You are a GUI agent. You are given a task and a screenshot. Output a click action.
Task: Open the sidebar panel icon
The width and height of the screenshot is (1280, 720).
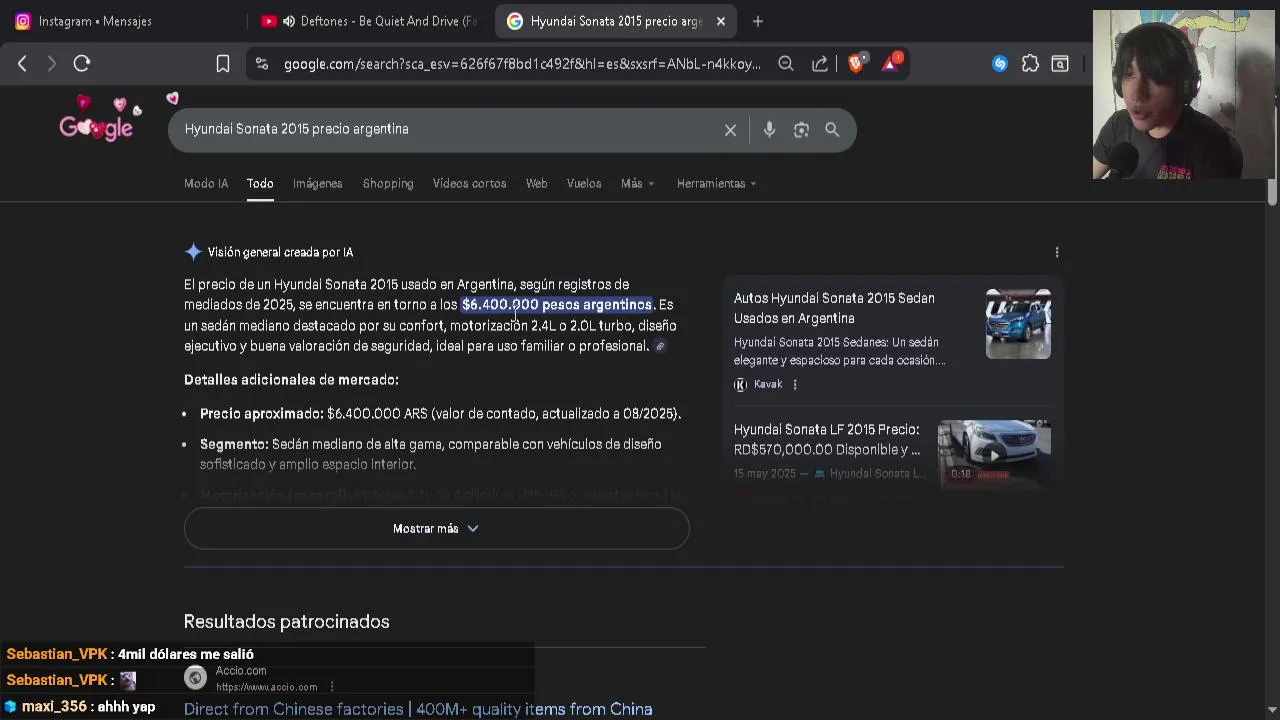point(1060,64)
